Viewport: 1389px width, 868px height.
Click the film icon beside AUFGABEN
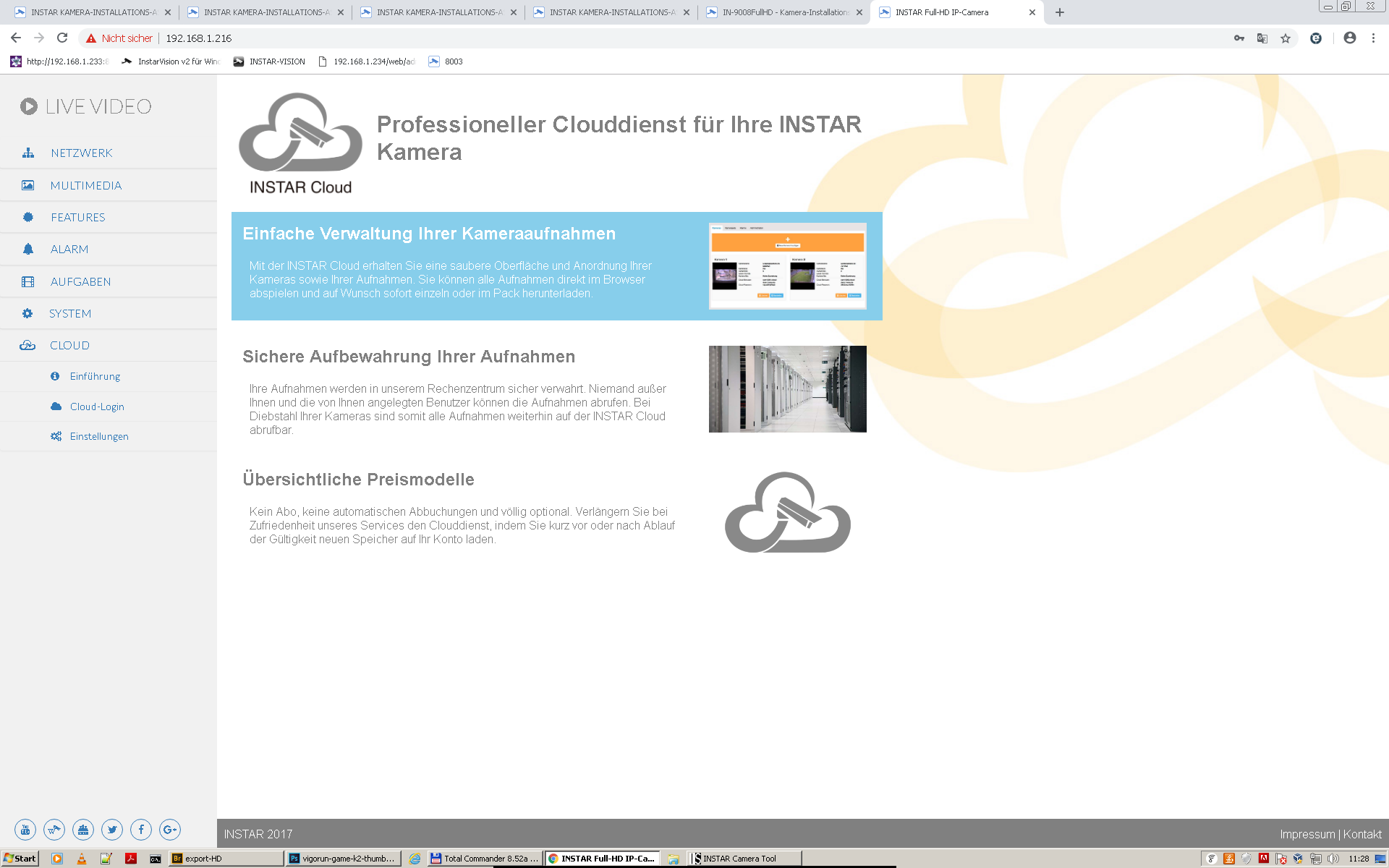28,281
